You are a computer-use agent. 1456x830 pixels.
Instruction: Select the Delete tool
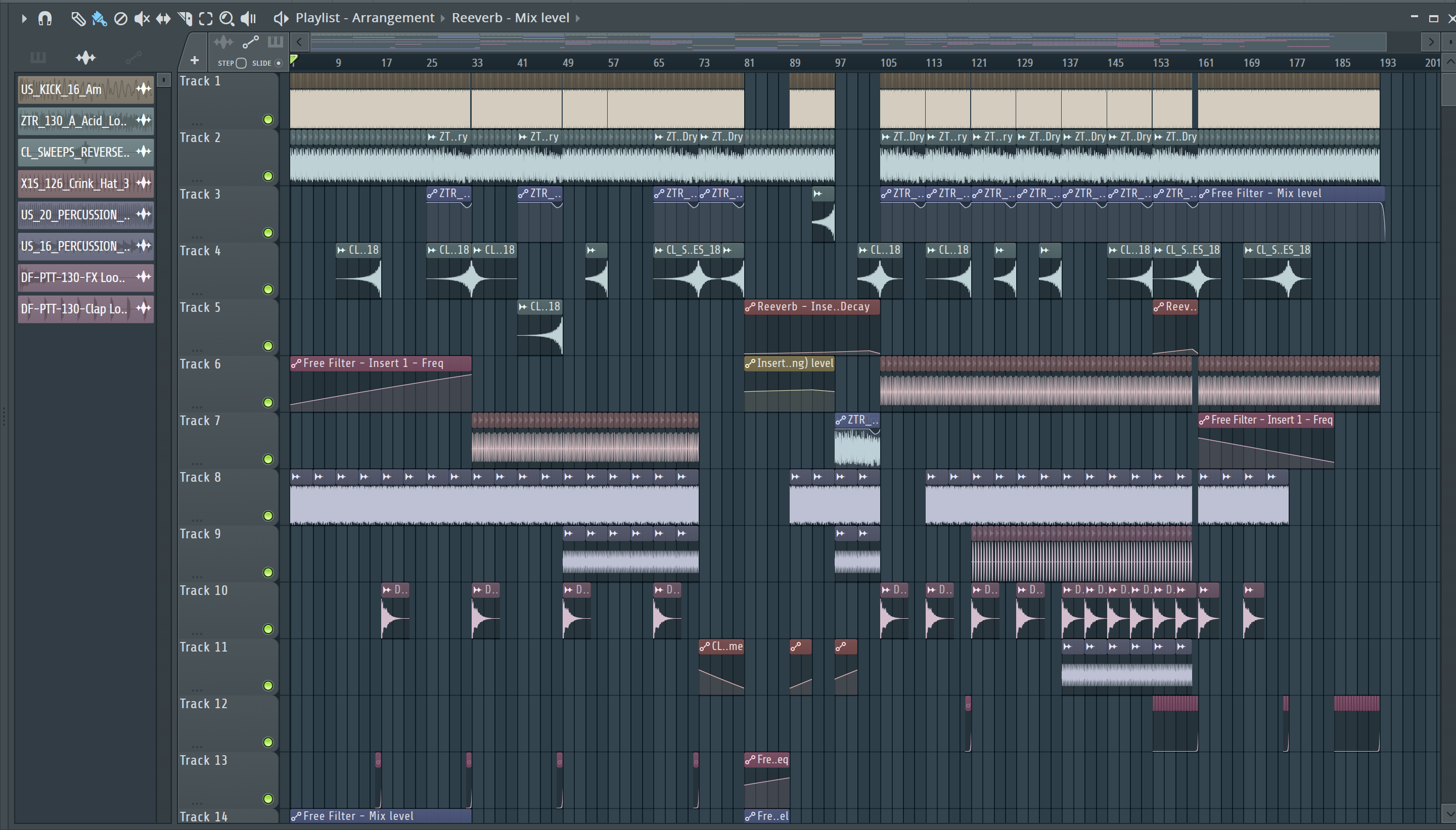click(x=120, y=19)
